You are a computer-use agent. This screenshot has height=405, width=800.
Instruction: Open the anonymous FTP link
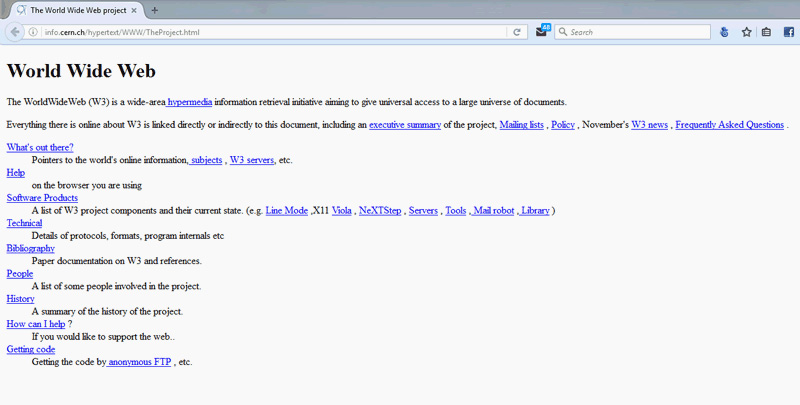[x=140, y=362]
